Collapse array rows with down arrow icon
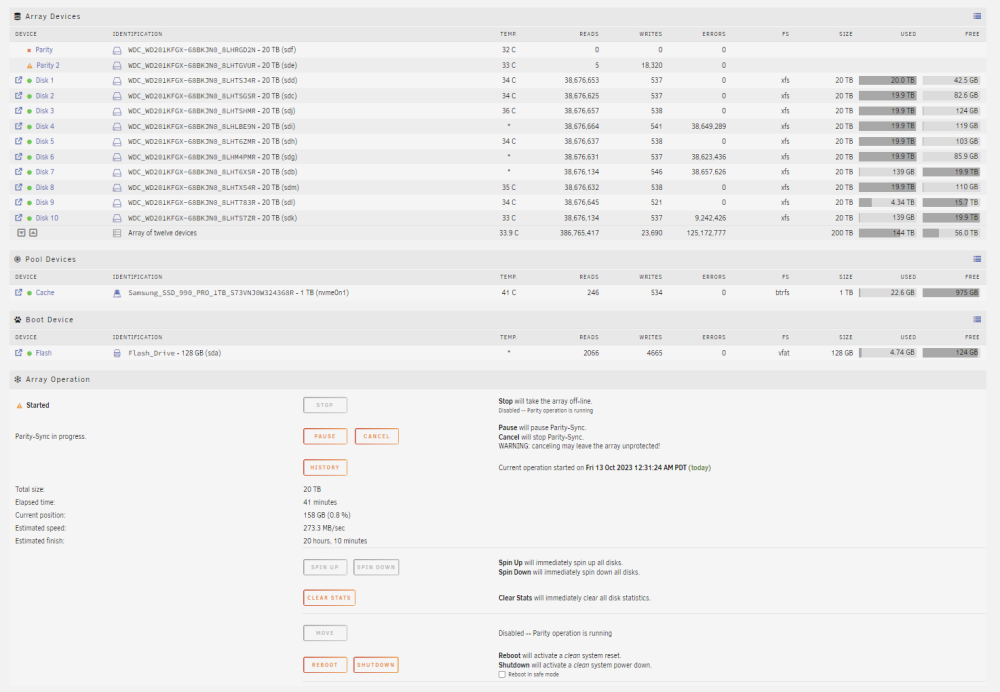Image resolution: width=1000 pixels, height=692 pixels. pos(21,233)
